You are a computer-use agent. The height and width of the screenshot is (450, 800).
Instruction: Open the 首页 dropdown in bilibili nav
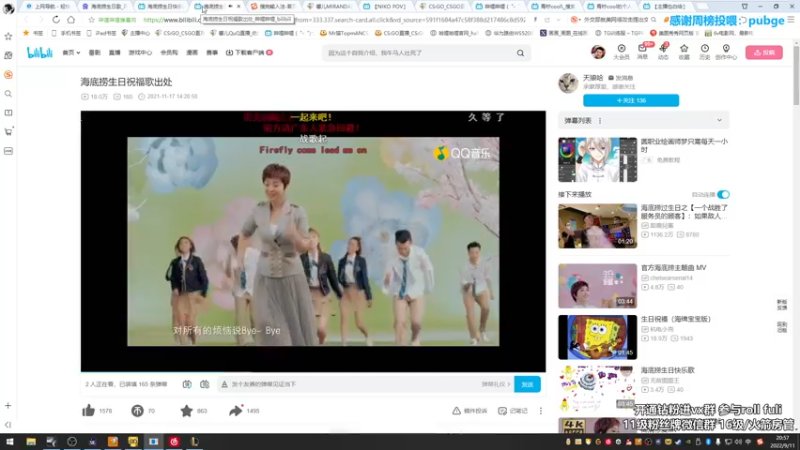[71, 53]
